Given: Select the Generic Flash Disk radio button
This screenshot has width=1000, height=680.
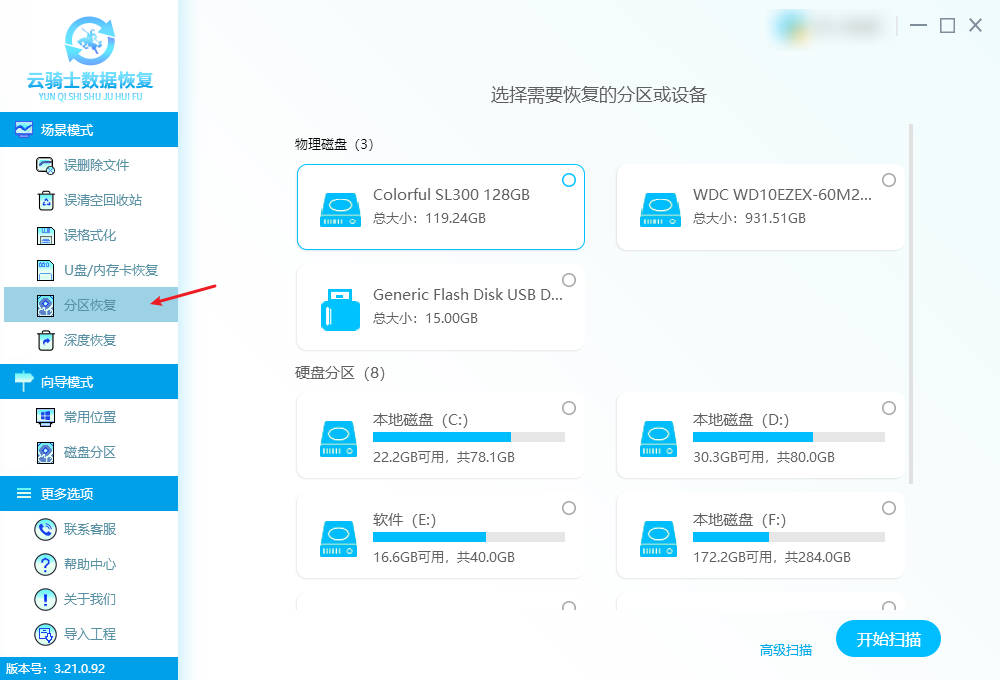Looking at the screenshot, I should click(569, 280).
